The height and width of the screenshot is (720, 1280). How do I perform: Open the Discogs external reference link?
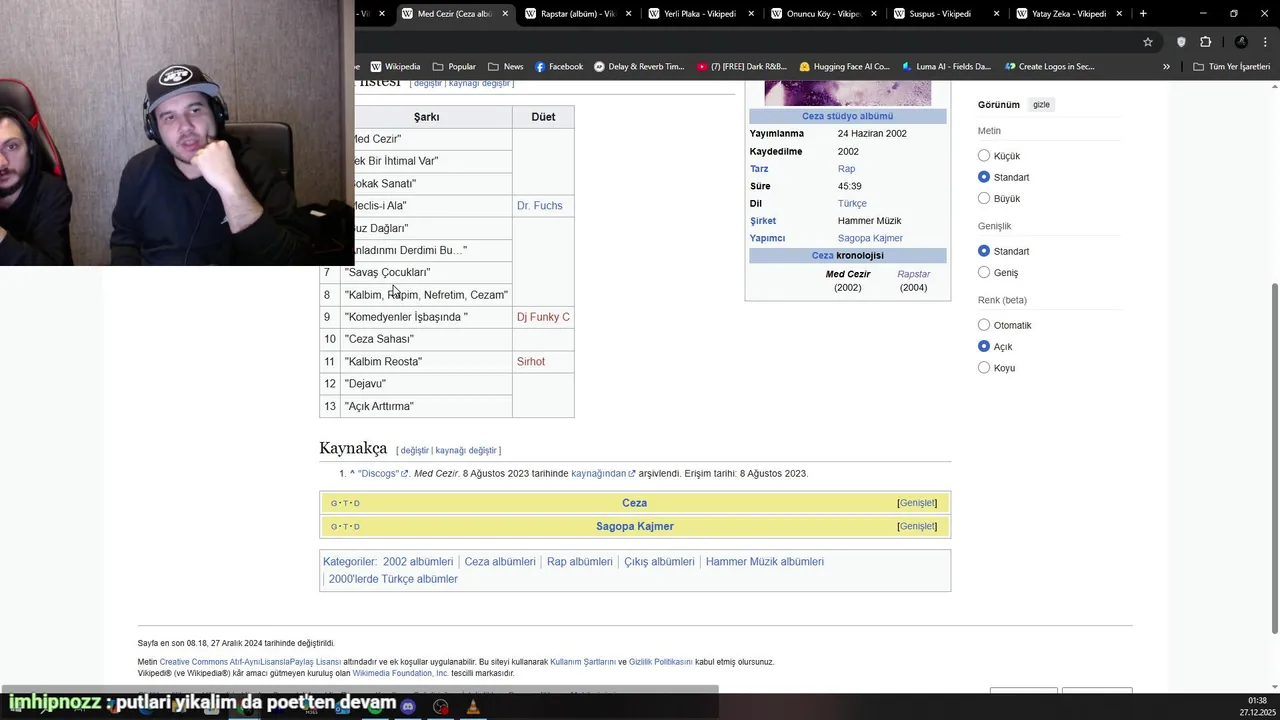(382, 474)
